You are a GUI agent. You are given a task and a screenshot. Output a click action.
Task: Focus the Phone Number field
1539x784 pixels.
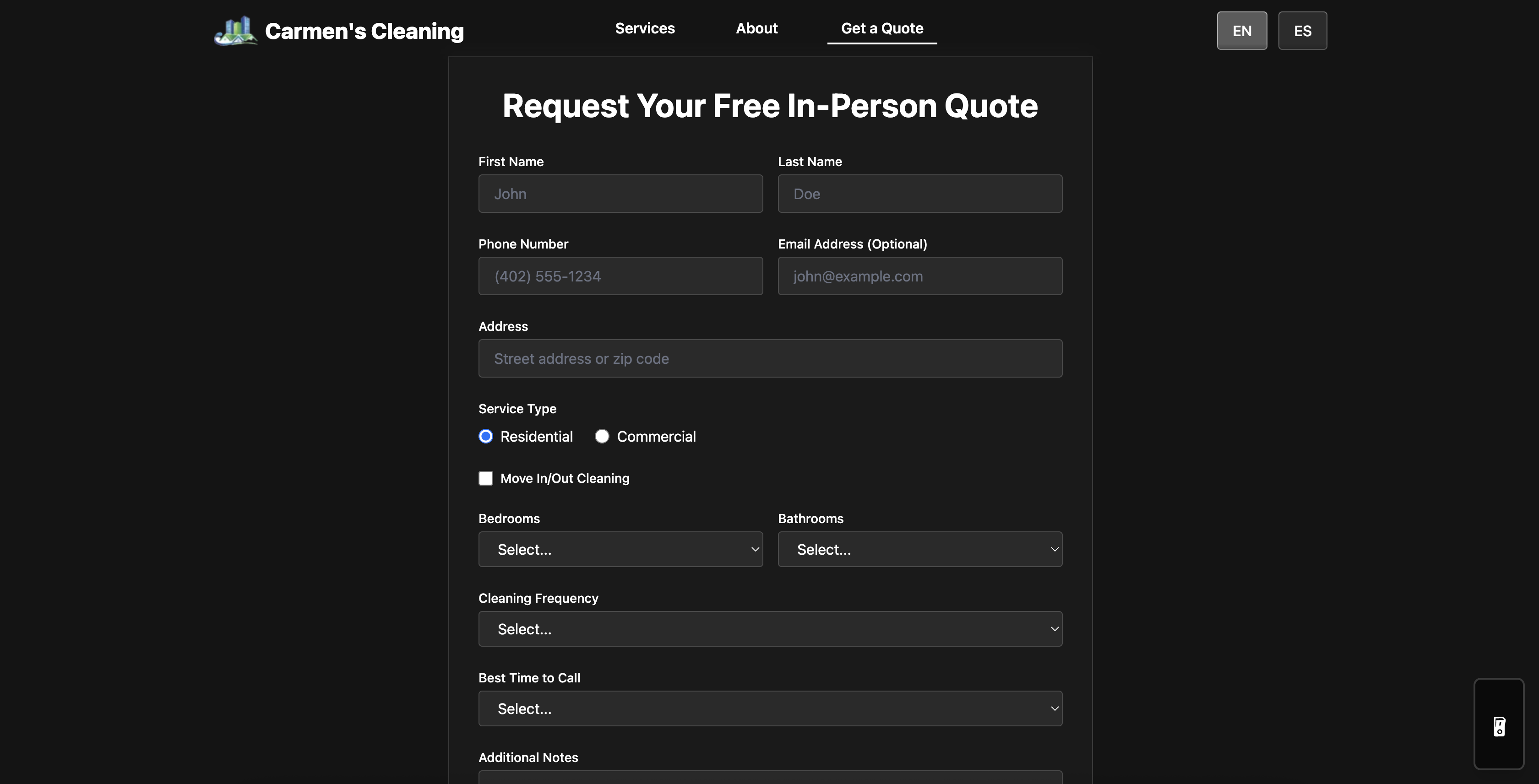click(x=620, y=276)
